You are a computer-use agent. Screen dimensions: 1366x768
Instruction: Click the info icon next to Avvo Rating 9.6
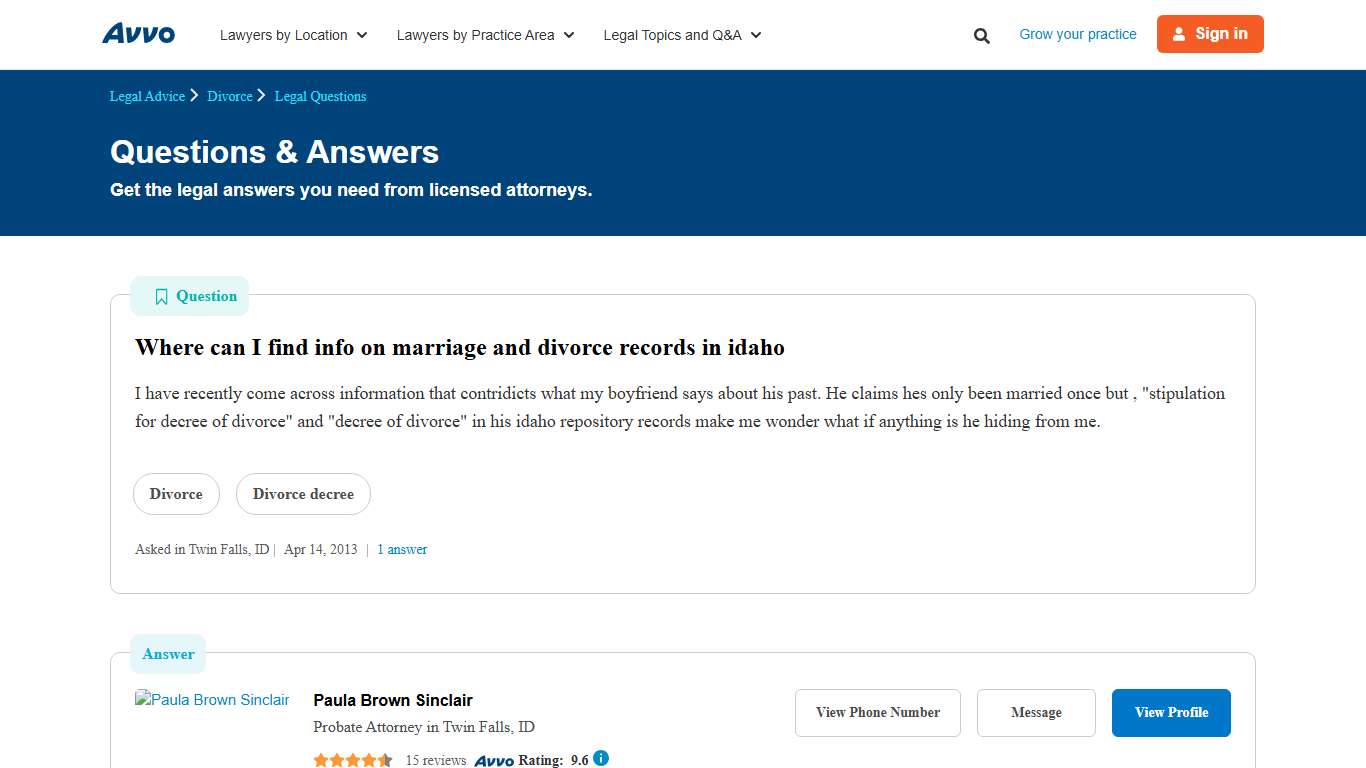601,759
